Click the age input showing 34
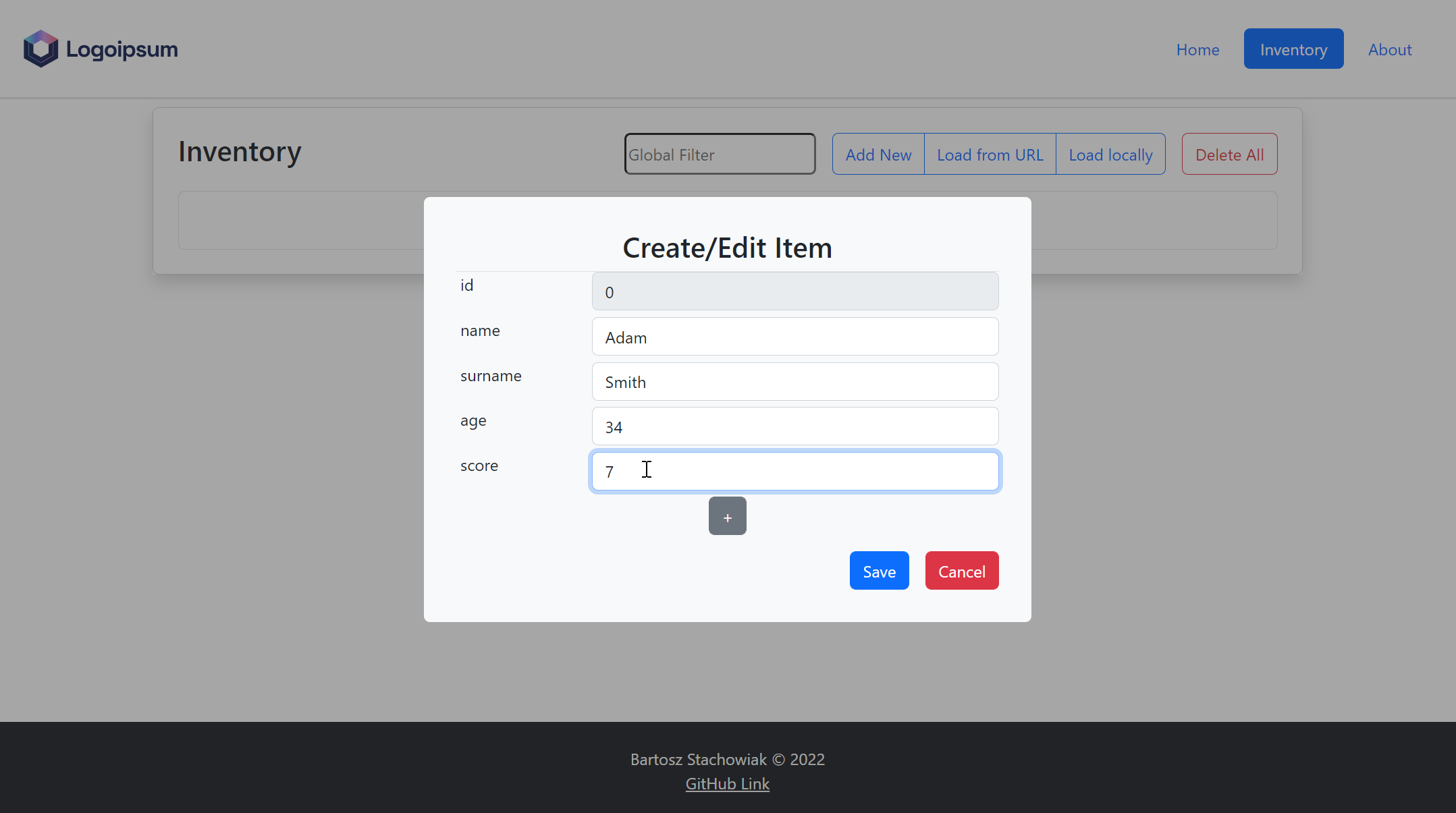The image size is (1456, 813). [794, 426]
